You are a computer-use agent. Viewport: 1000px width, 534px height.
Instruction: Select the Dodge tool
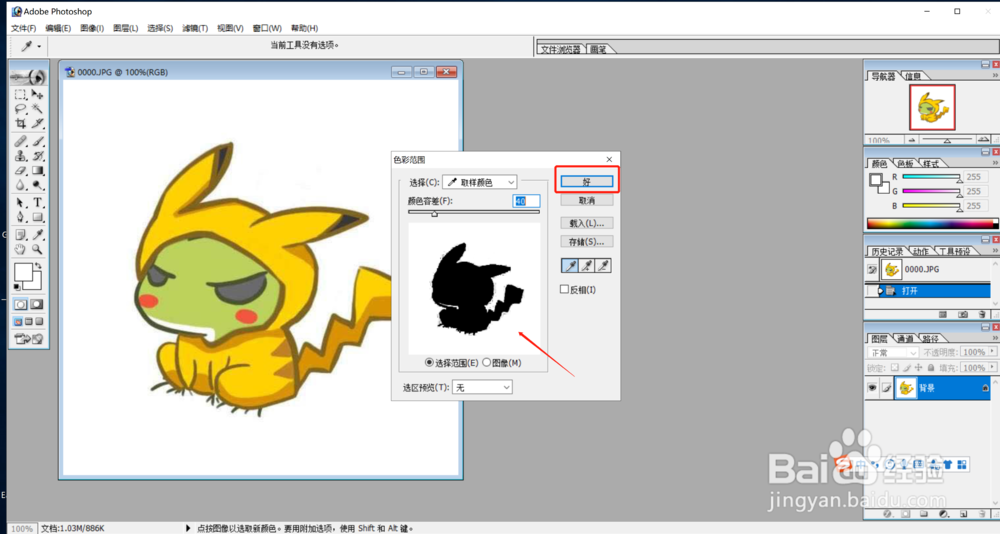coord(38,185)
